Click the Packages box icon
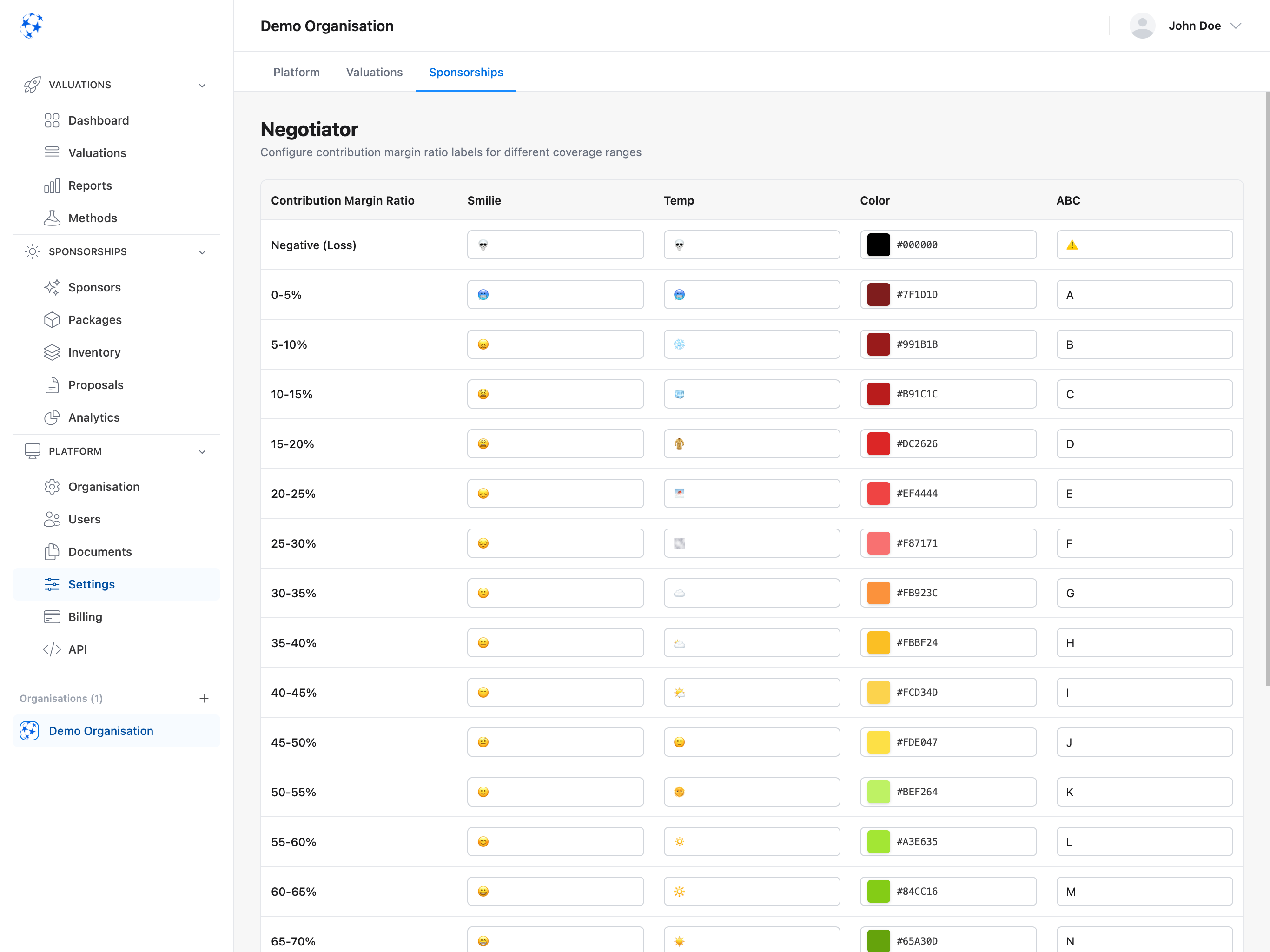The width and height of the screenshot is (1270, 952). point(52,319)
